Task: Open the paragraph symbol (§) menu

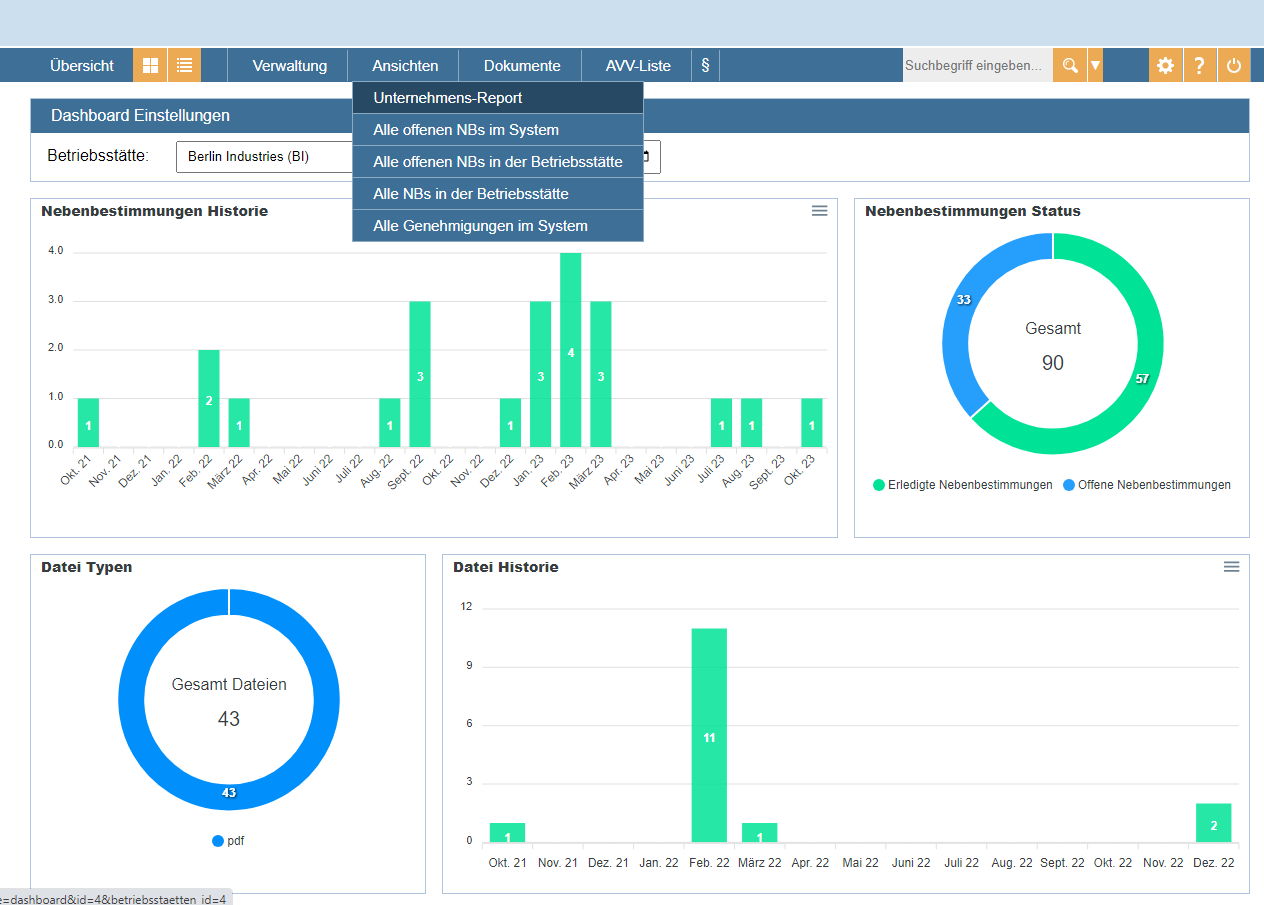Action: 705,66
